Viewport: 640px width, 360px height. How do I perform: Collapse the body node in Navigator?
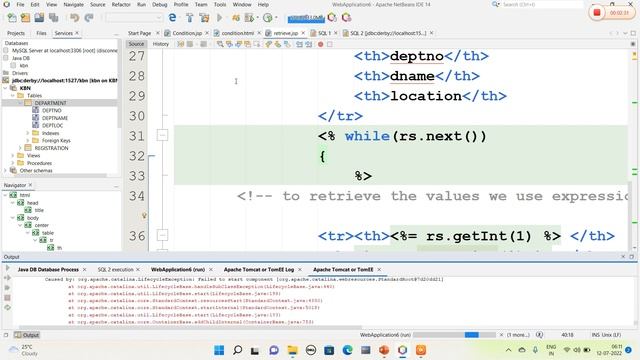(13, 218)
